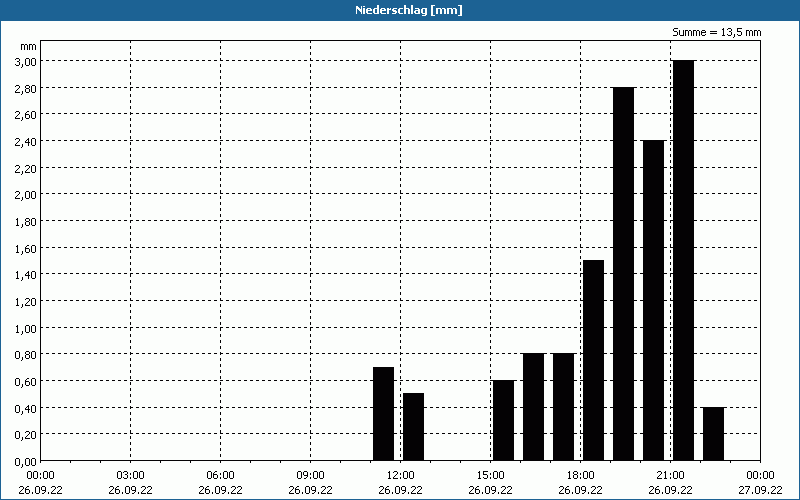The width and height of the screenshot is (800, 500).
Task: Select the 1,20 y-axis value
Action: point(26,301)
